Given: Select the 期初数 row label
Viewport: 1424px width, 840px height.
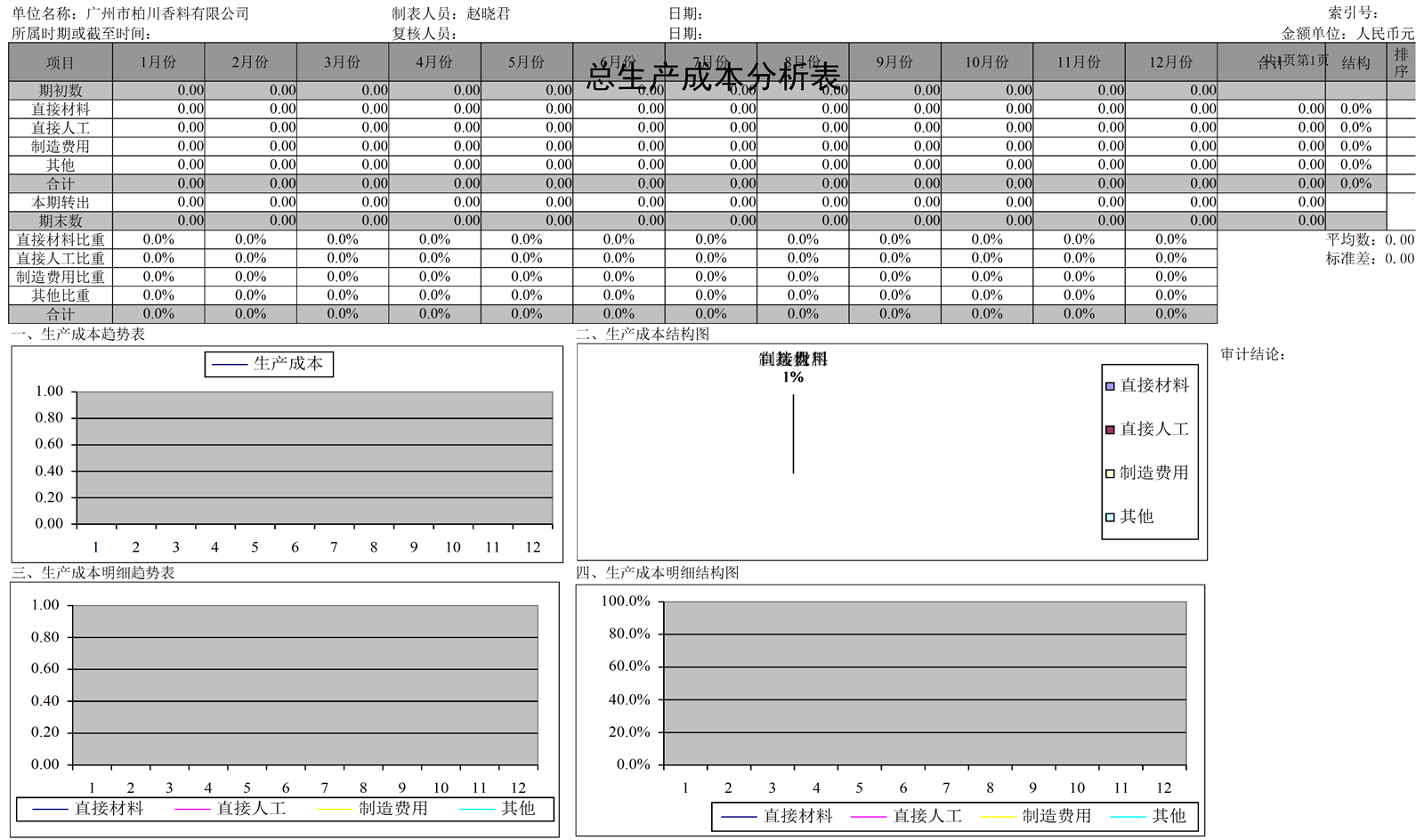Looking at the screenshot, I should point(59,90).
